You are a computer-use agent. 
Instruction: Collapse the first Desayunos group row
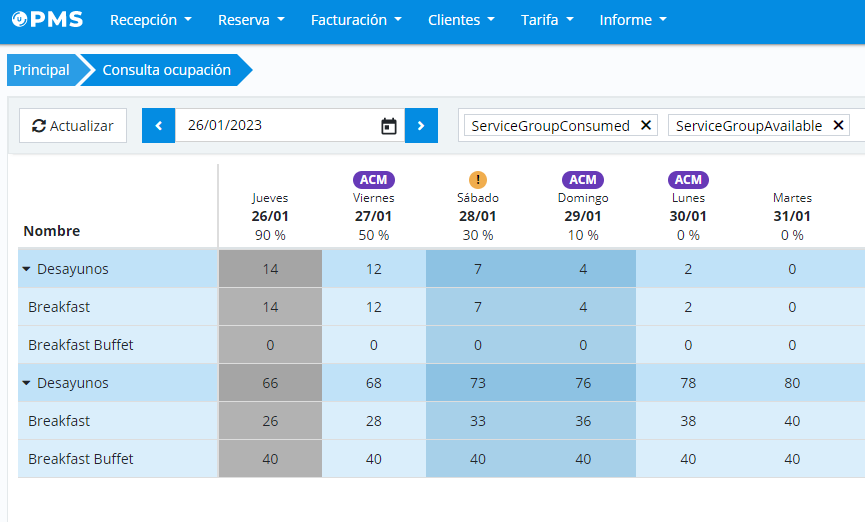[26, 269]
